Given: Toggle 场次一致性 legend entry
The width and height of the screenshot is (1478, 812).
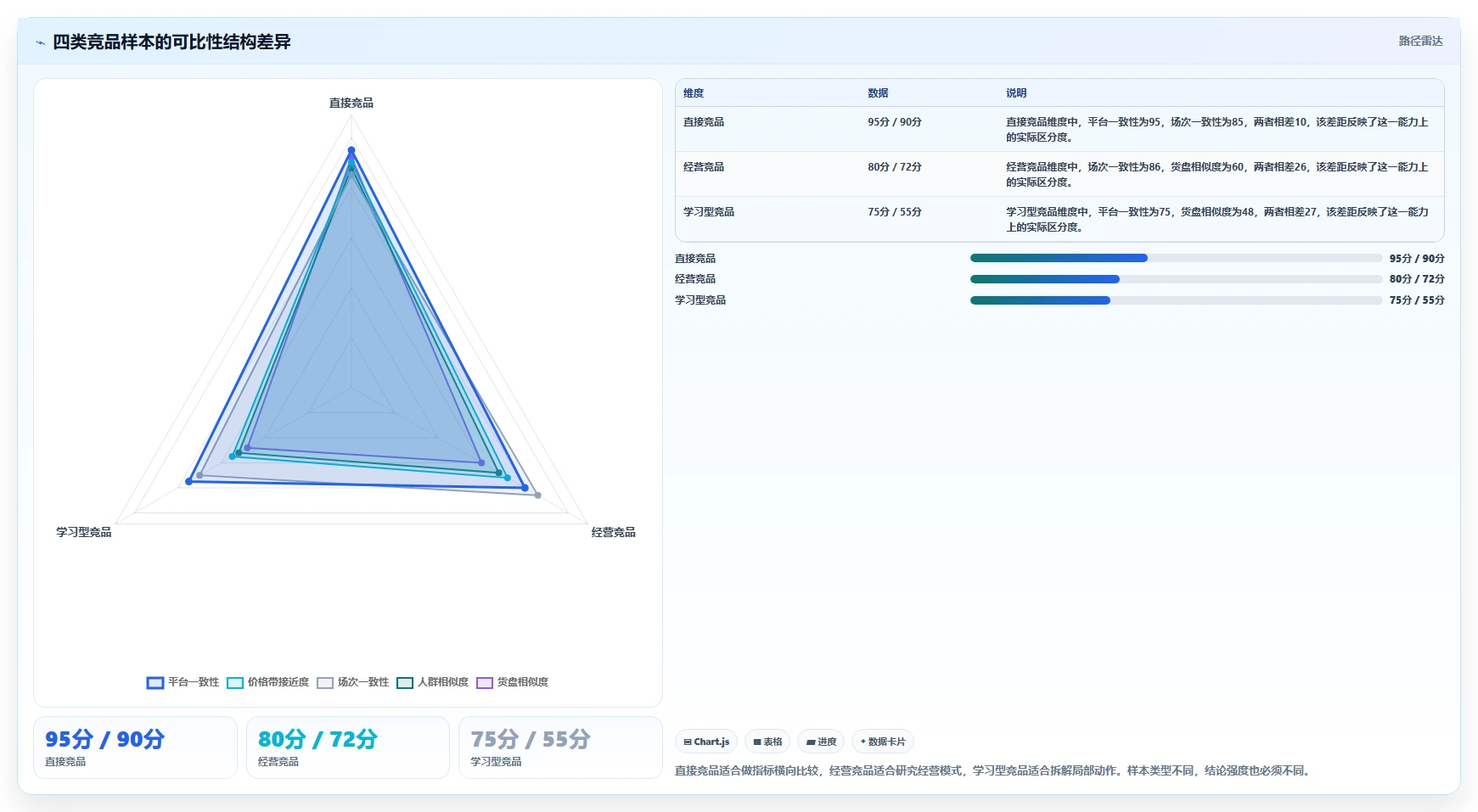Looking at the screenshot, I should pos(352,682).
